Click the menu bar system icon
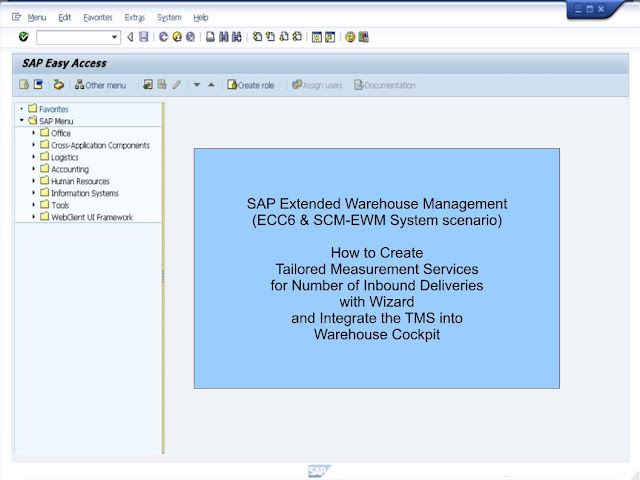 [16, 17]
